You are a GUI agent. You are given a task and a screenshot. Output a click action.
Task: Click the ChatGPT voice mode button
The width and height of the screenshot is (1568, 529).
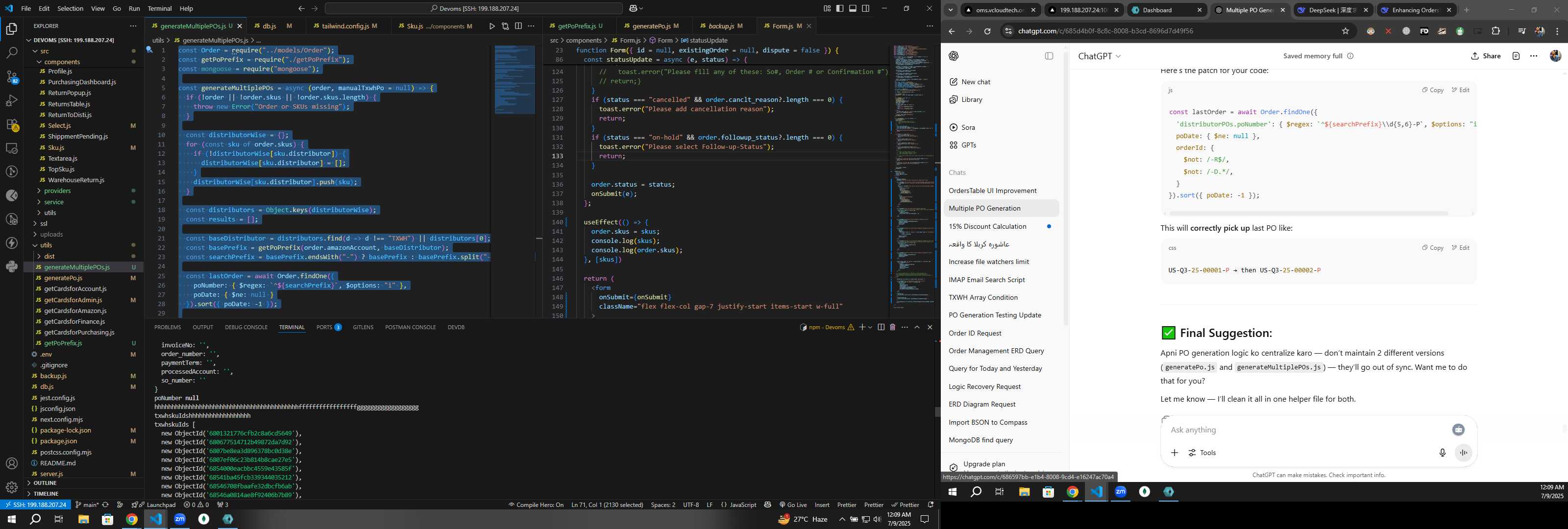pyautogui.click(x=1463, y=453)
